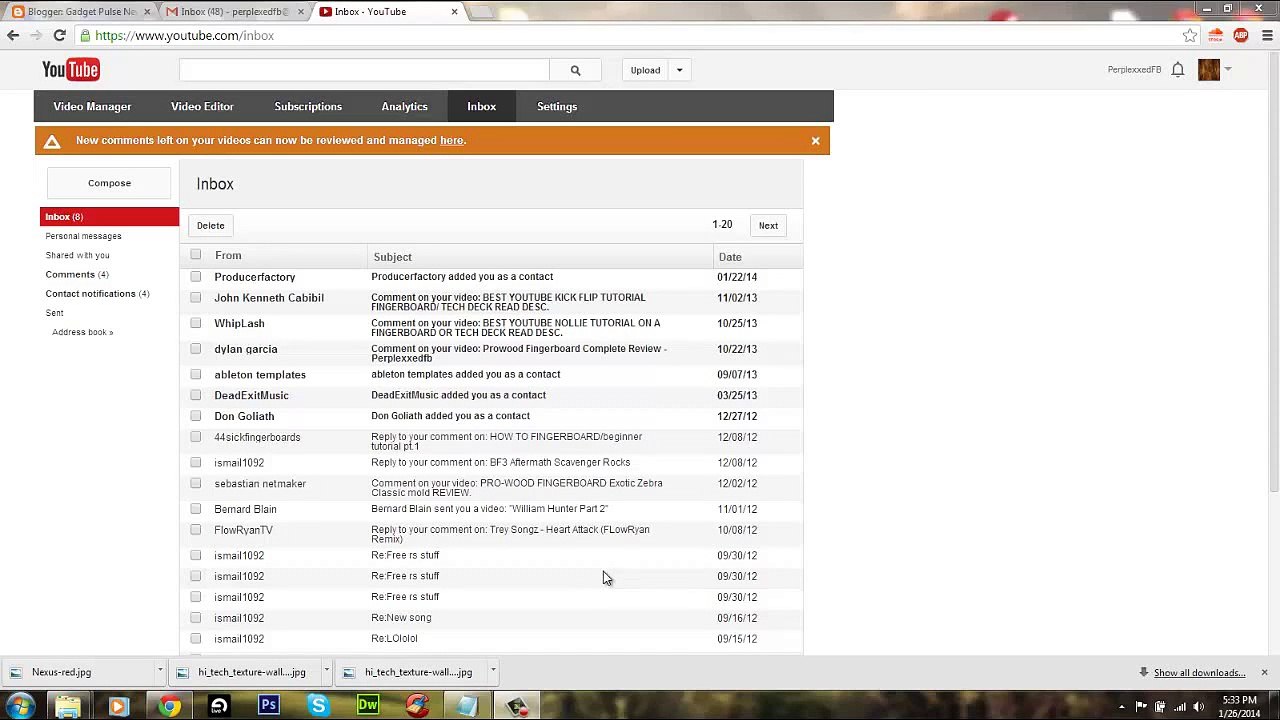Open Dreamweaver from the taskbar
The height and width of the screenshot is (720, 1280).
point(368,706)
